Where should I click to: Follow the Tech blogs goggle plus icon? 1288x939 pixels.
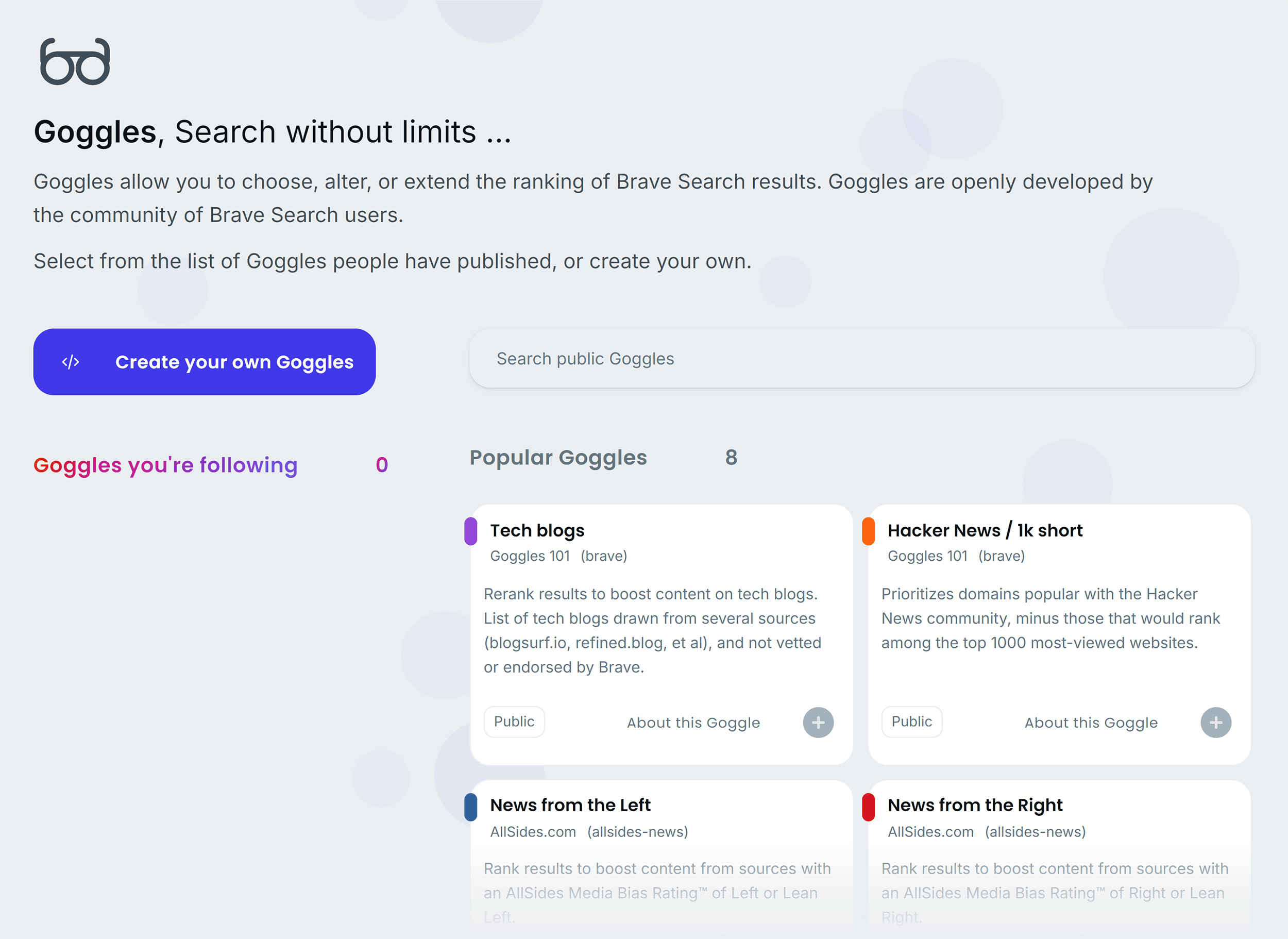point(818,723)
